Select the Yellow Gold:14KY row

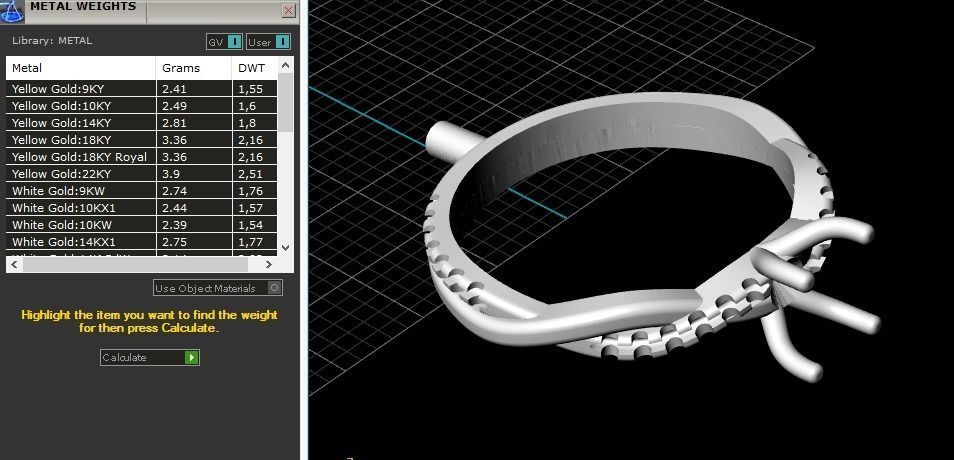pyautogui.click(x=142, y=123)
